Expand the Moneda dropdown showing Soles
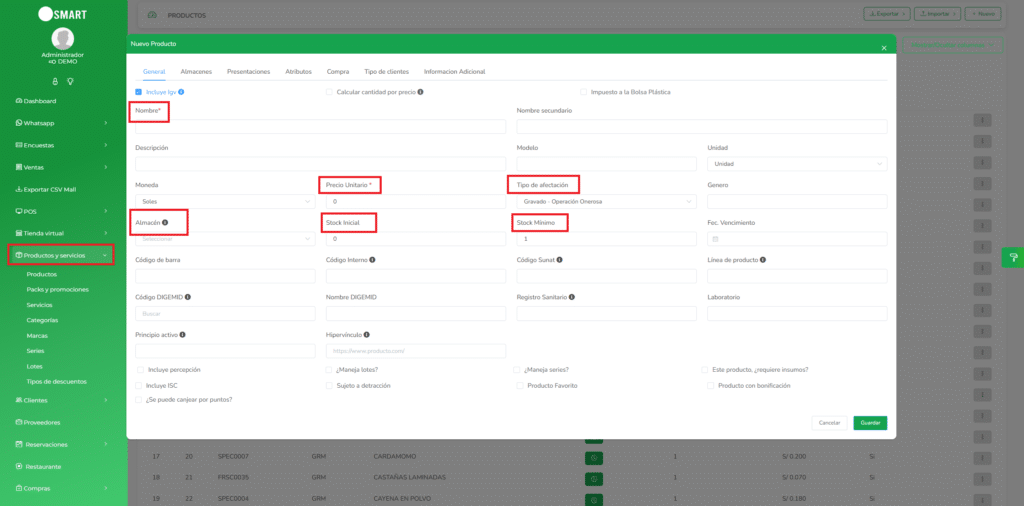 (224, 201)
